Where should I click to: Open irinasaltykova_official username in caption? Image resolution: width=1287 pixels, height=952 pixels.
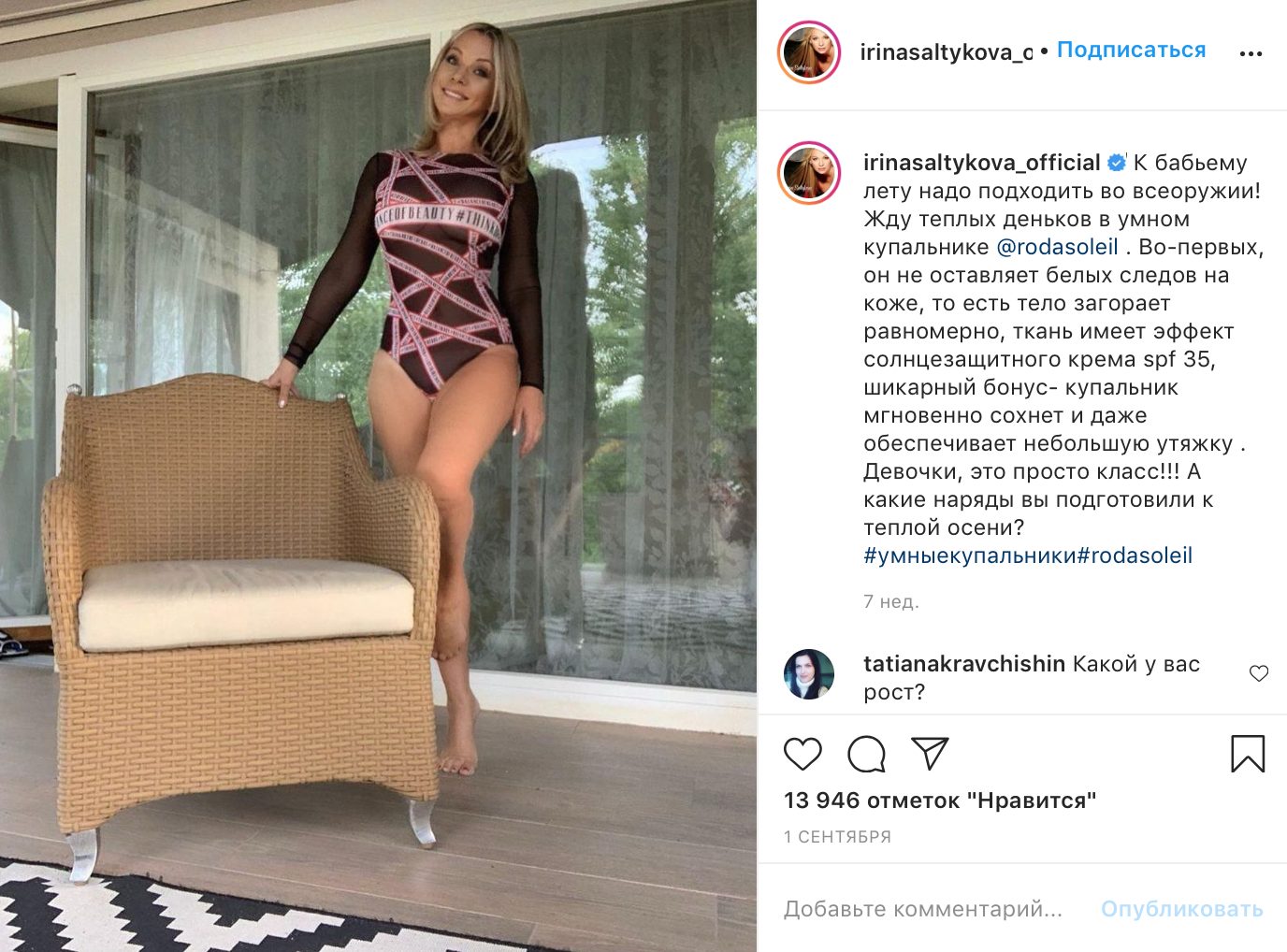tap(982, 163)
